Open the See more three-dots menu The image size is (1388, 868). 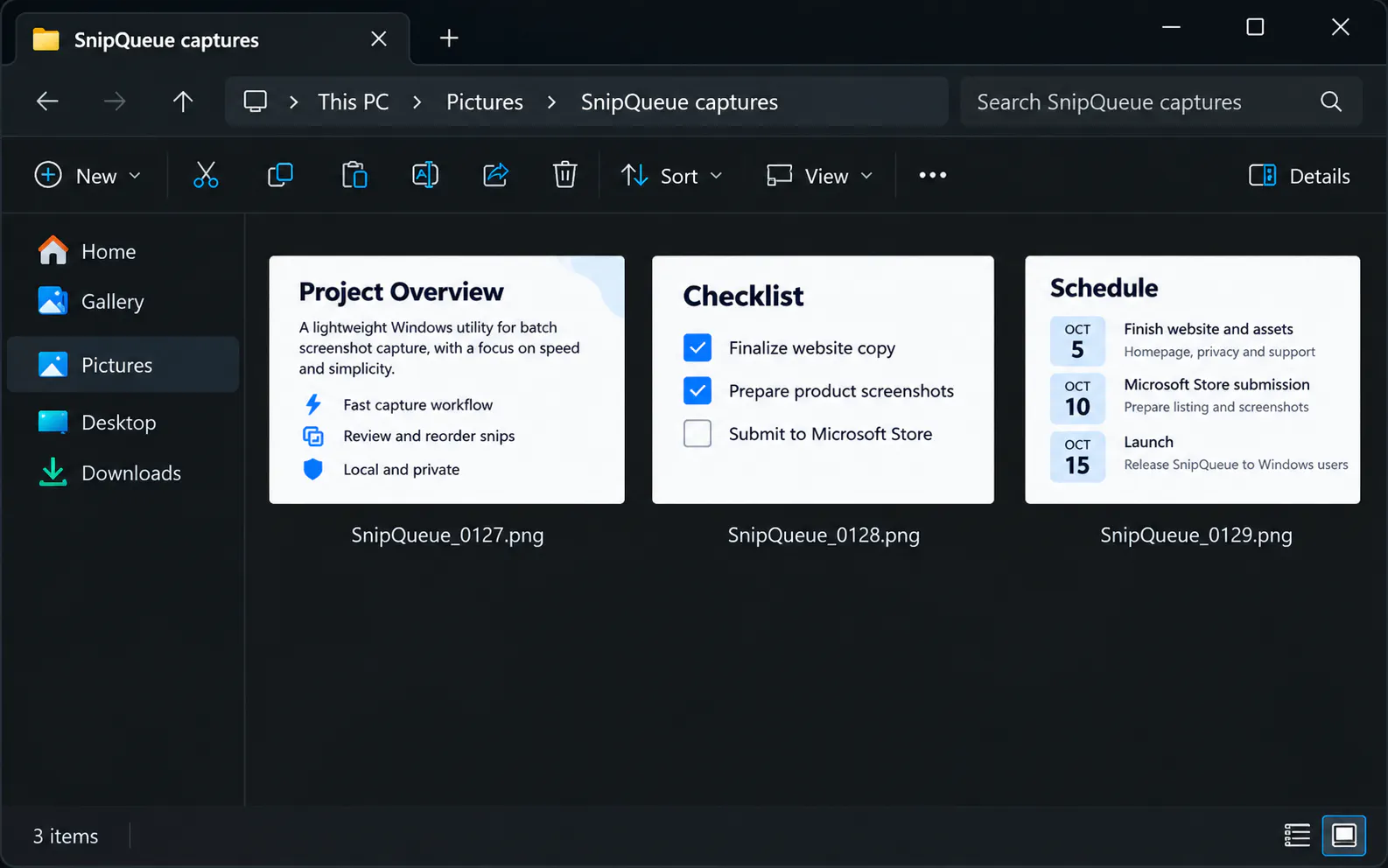pyautogui.click(x=933, y=175)
